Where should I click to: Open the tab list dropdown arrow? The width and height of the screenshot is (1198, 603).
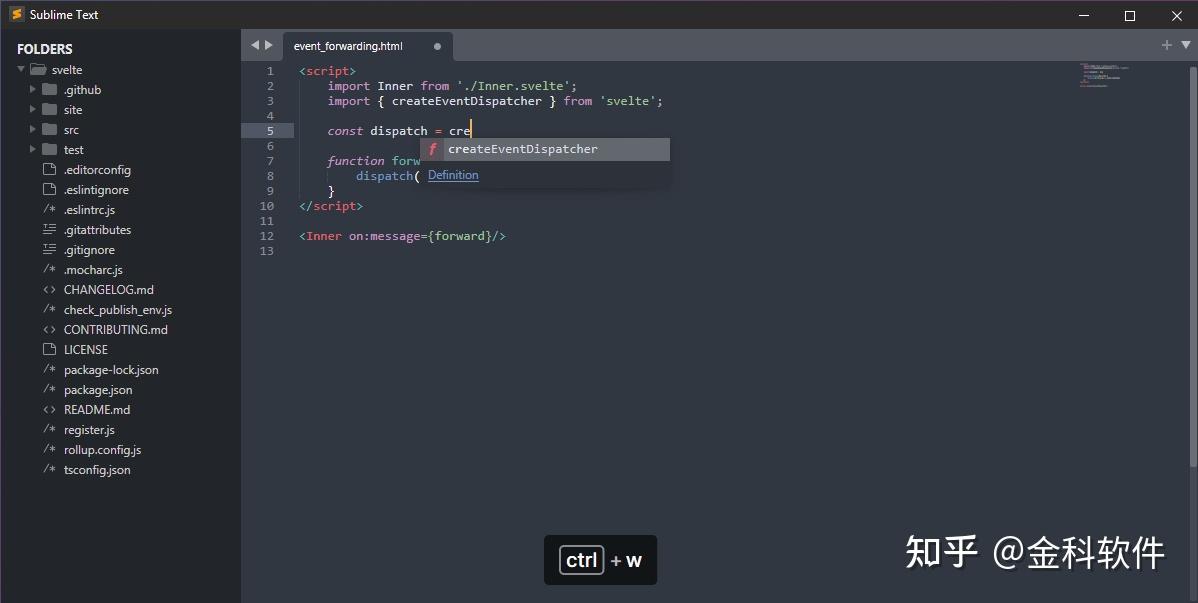(x=1186, y=45)
